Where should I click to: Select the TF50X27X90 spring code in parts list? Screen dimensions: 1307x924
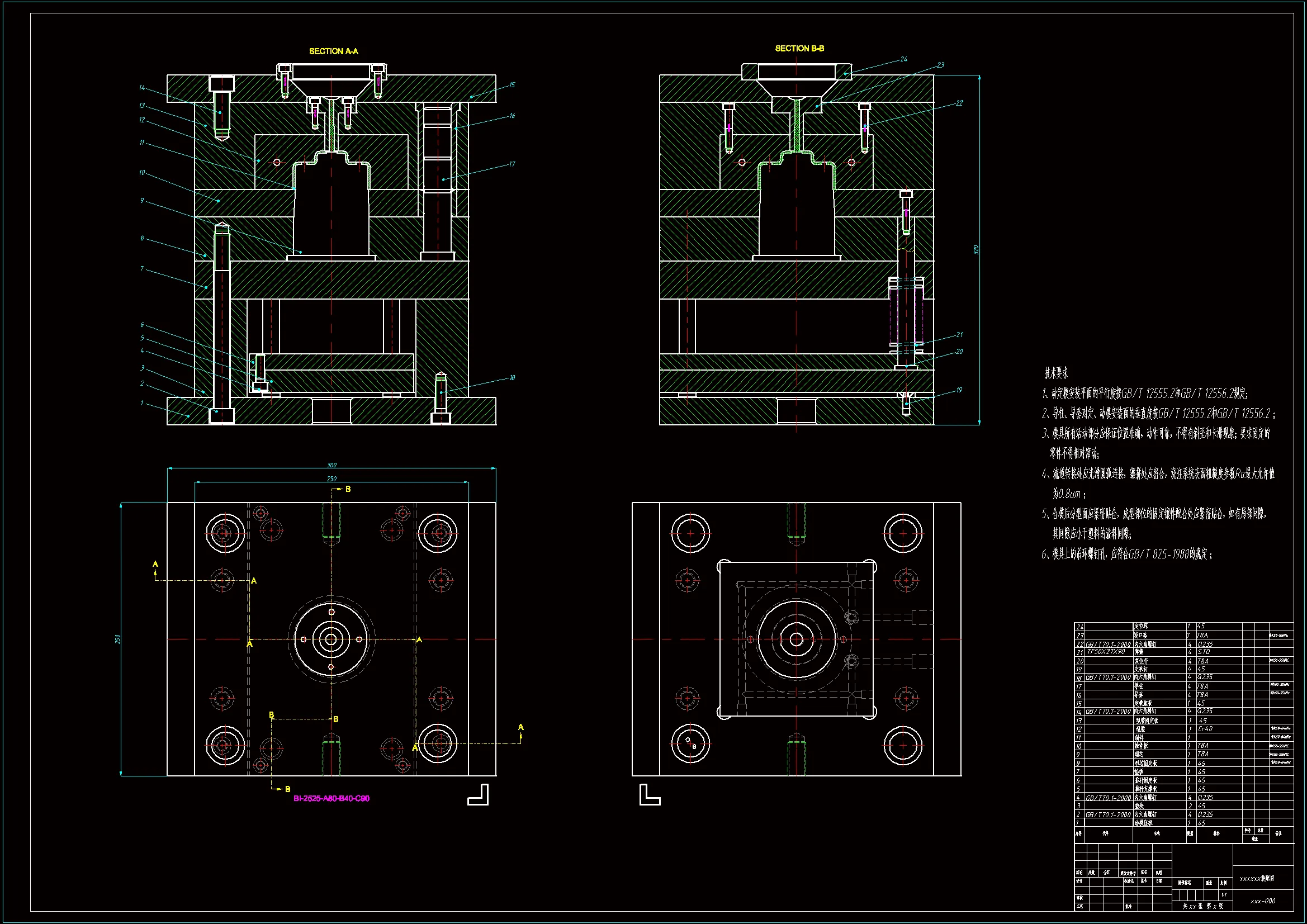pyautogui.click(x=1106, y=651)
